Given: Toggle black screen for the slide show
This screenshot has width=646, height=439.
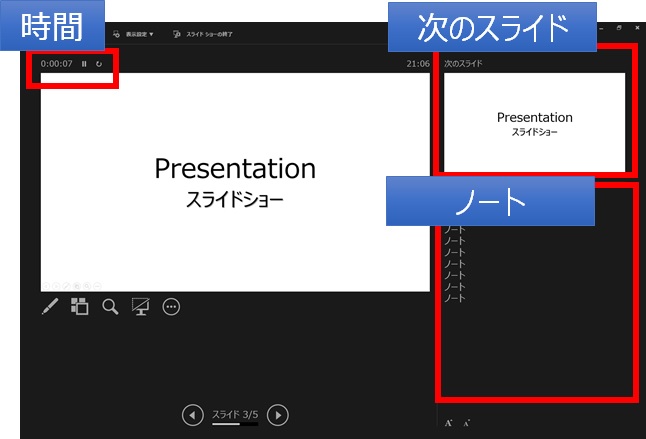Looking at the screenshot, I should (x=140, y=307).
